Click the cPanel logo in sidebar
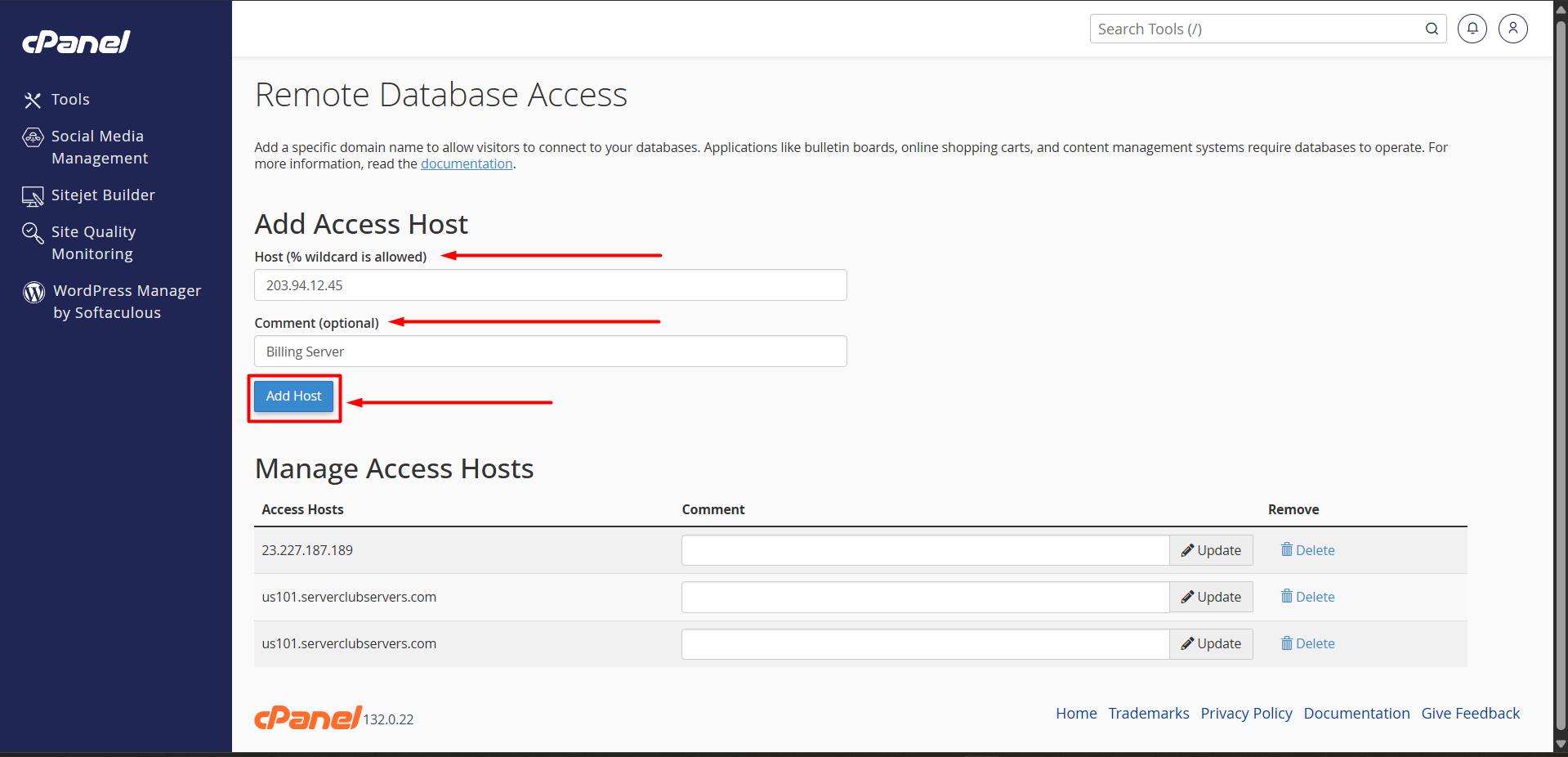Viewport: 1568px width, 757px height. click(x=76, y=43)
